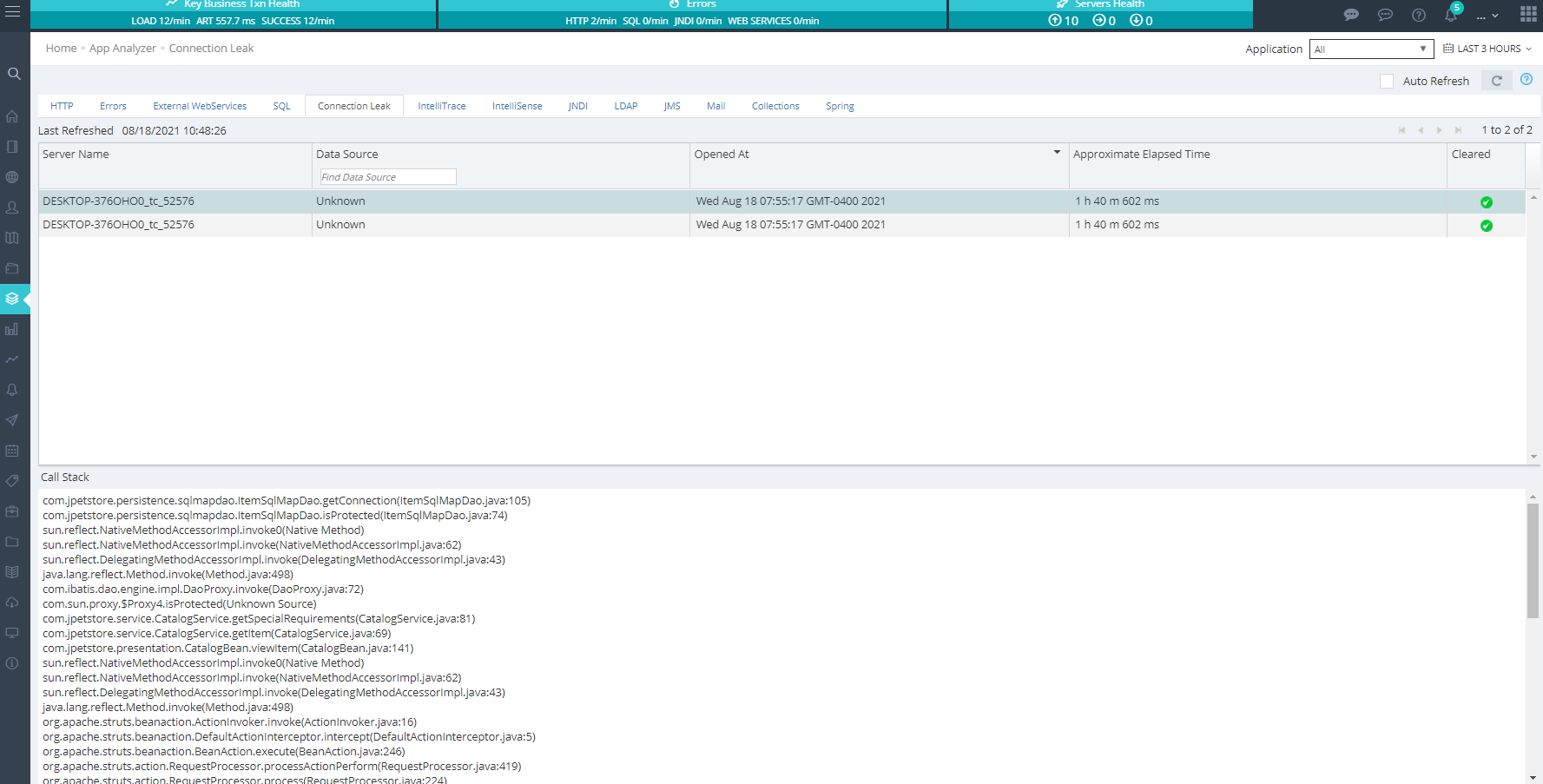Open the hamburger menu in the sidebar

pyautogui.click(x=13, y=12)
